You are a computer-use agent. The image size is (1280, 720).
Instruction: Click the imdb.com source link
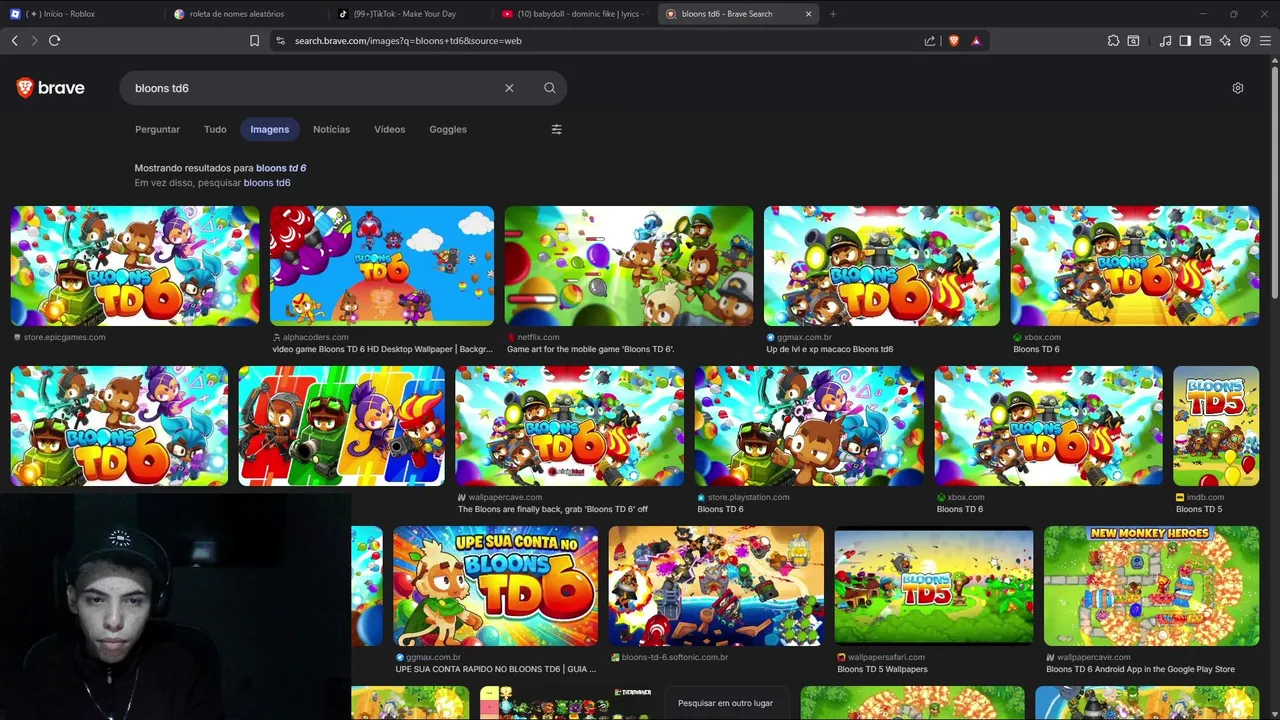[x=1204, y=498]
